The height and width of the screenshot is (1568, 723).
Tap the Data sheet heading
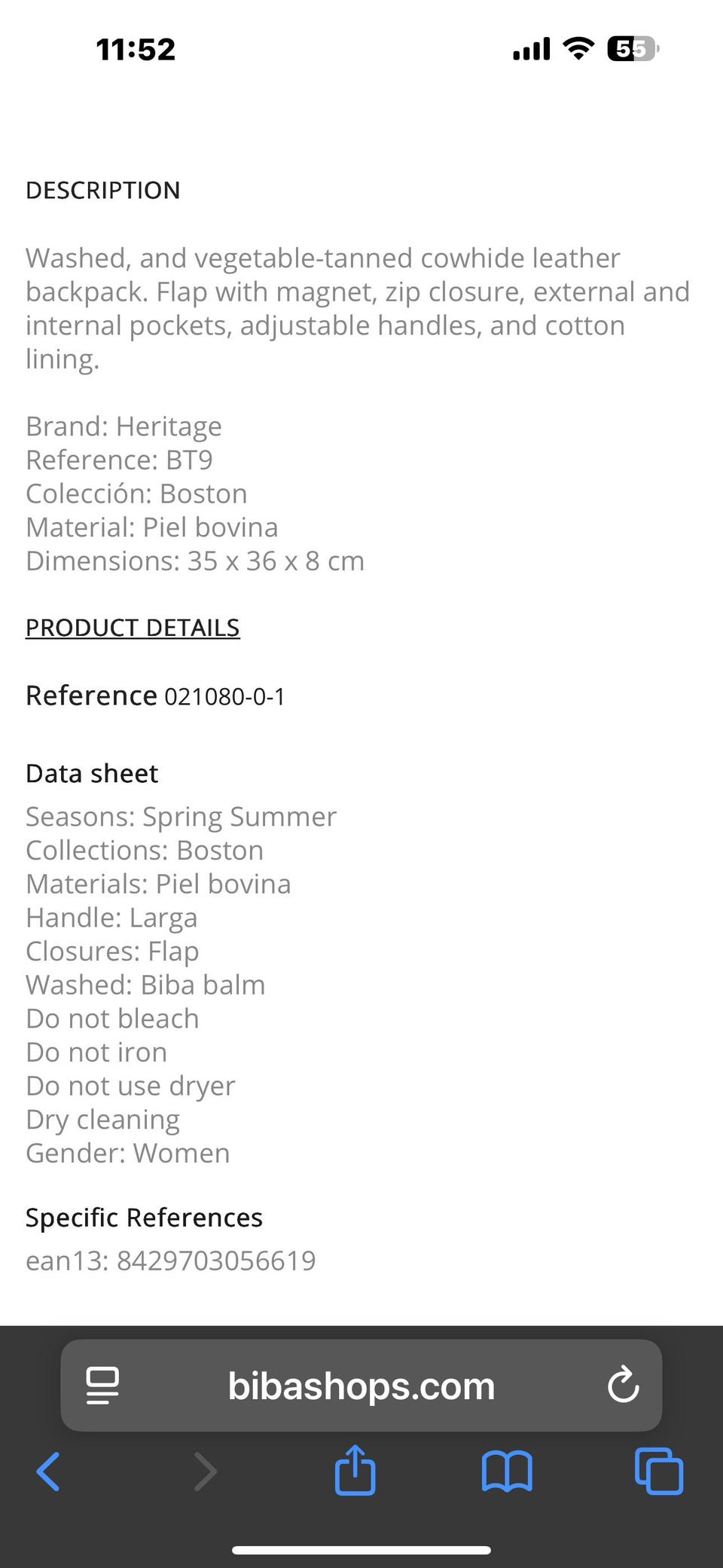coord(92,774)
